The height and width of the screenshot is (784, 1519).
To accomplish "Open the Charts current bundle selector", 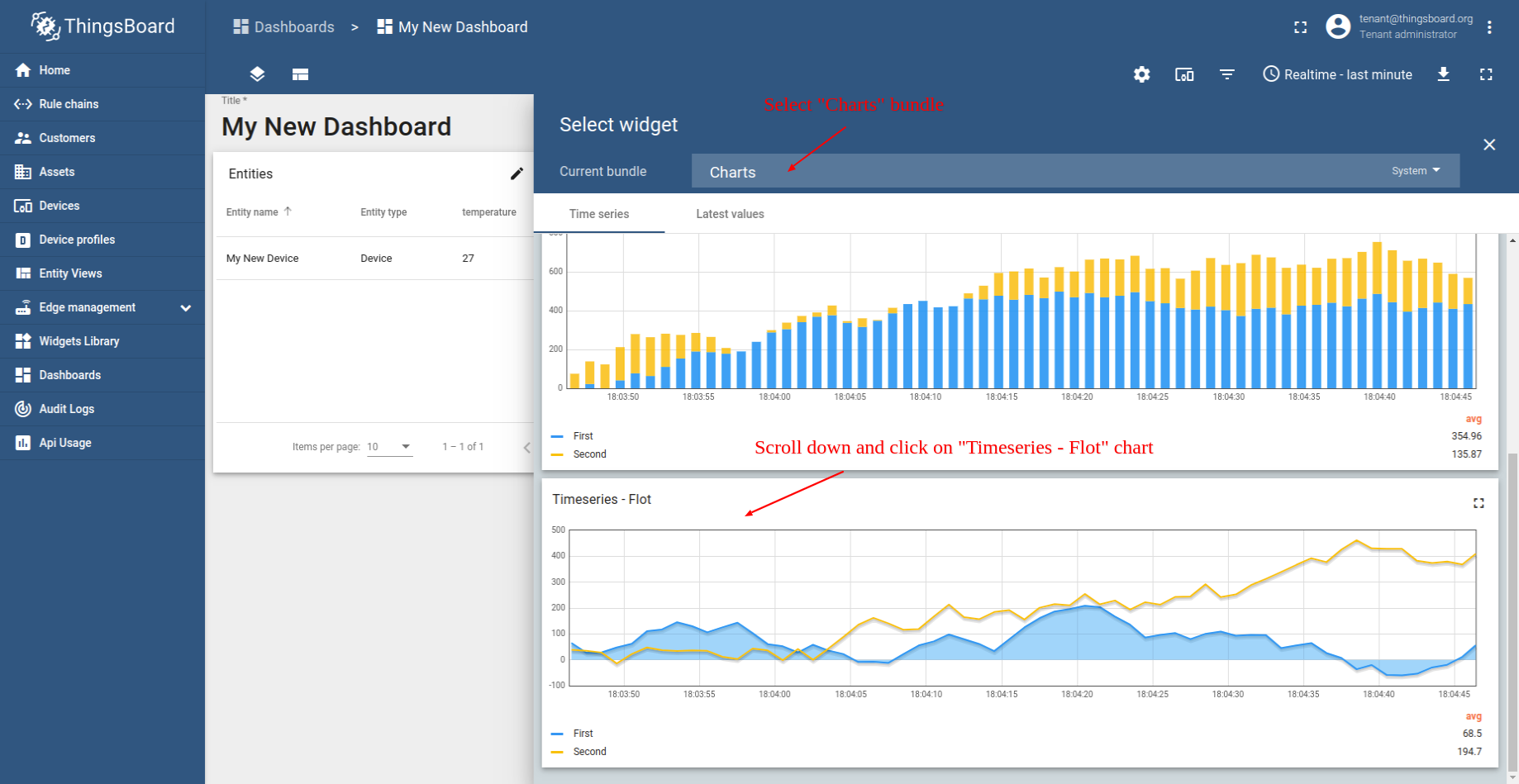I will coord(1075,171).
